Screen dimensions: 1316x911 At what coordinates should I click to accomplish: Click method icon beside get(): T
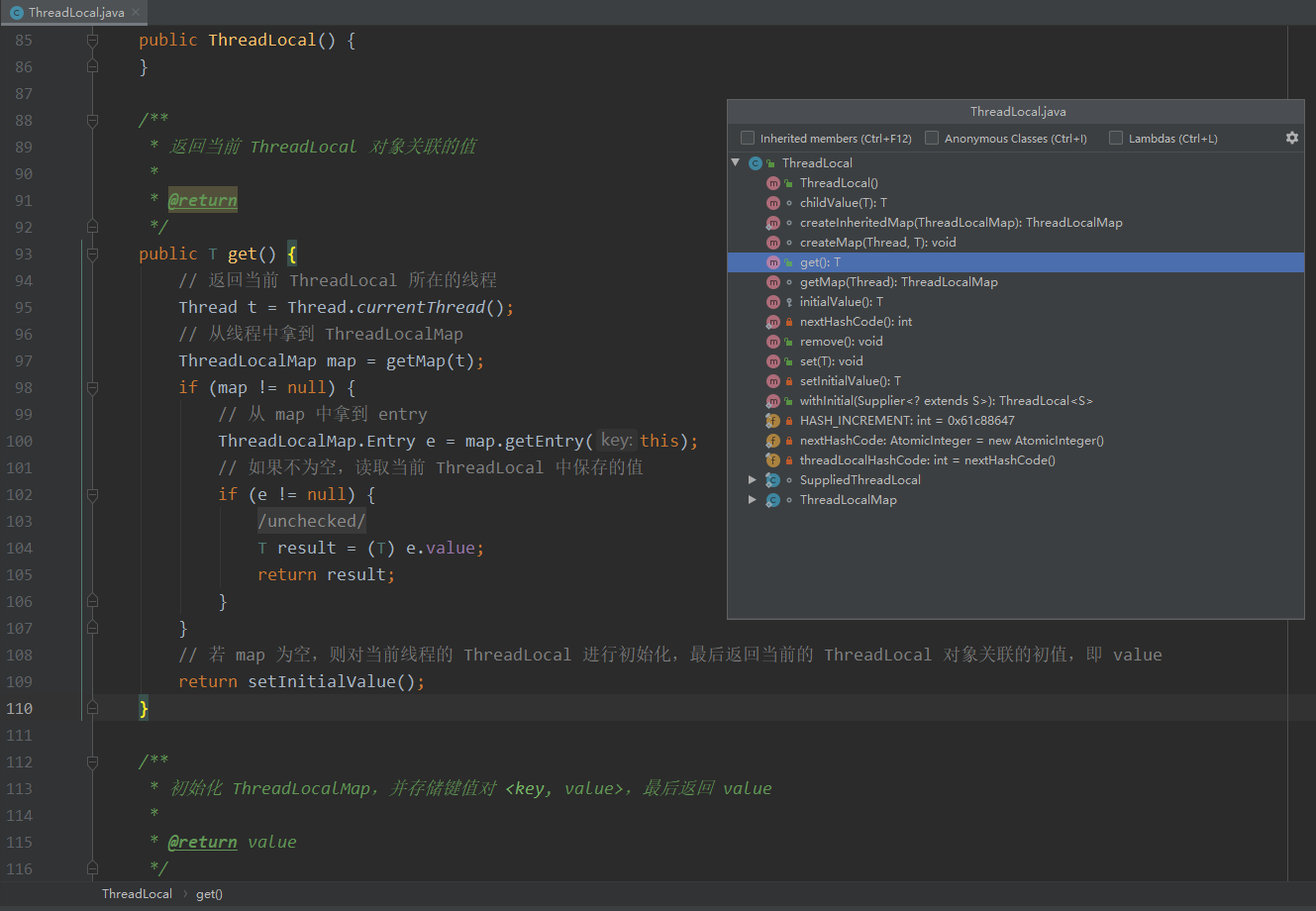[773, 262]
